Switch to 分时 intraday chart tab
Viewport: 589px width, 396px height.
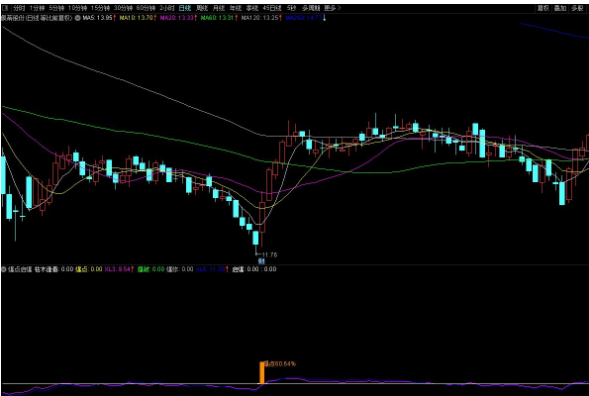tap(19, 8)
